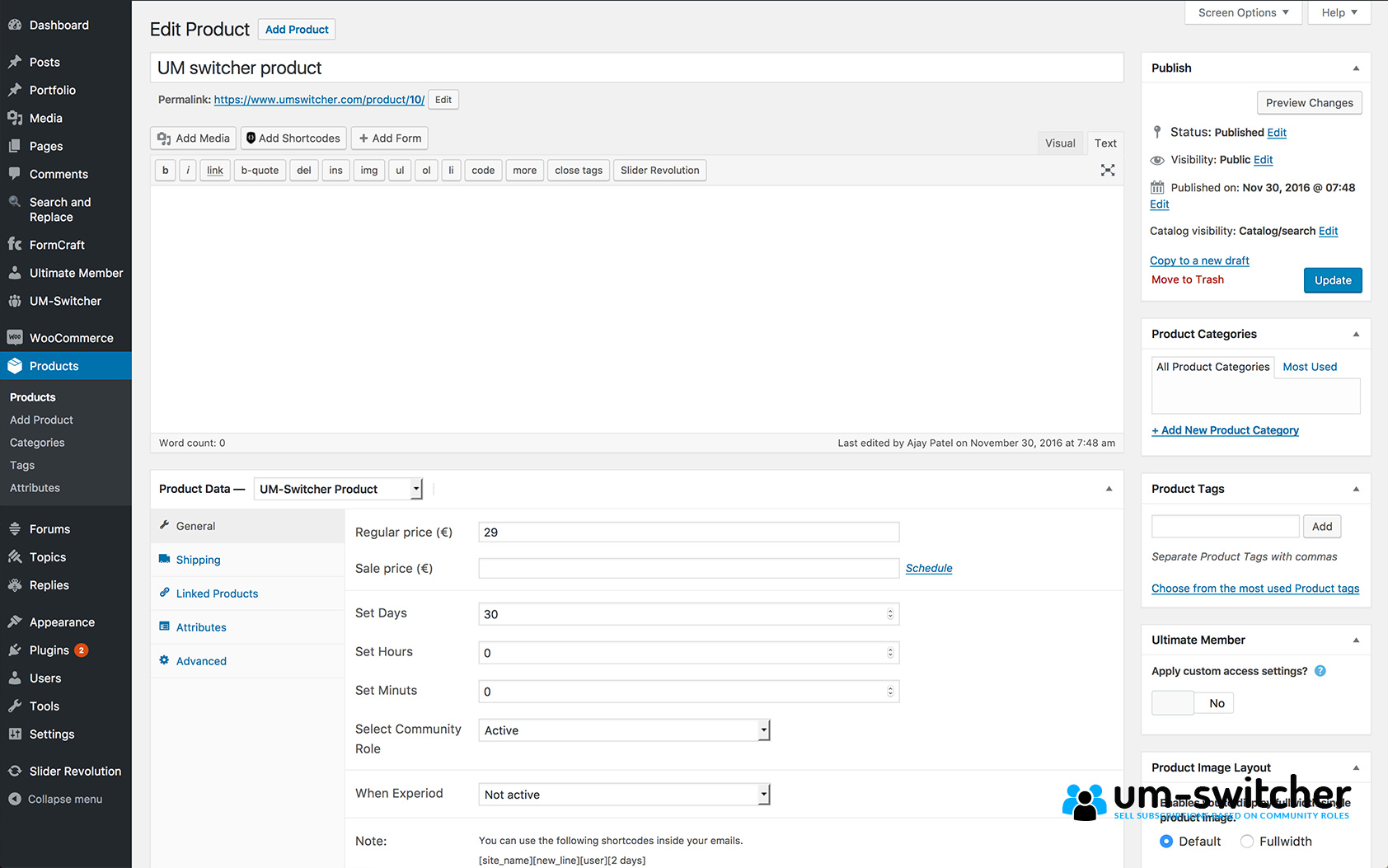Select the Fullwidth image layout radio

[1247, 842]
